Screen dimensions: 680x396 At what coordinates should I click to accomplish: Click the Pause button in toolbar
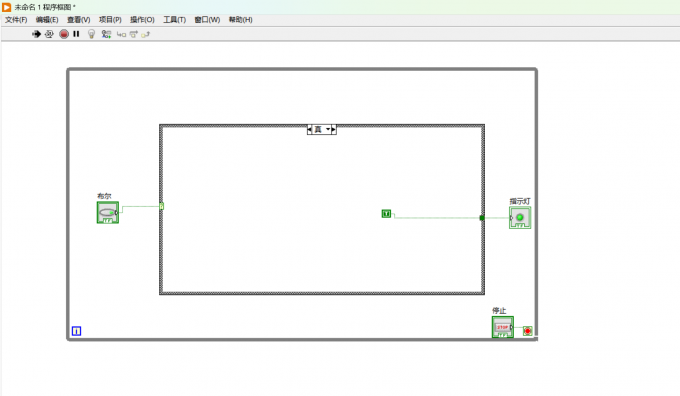coord(76,34)
